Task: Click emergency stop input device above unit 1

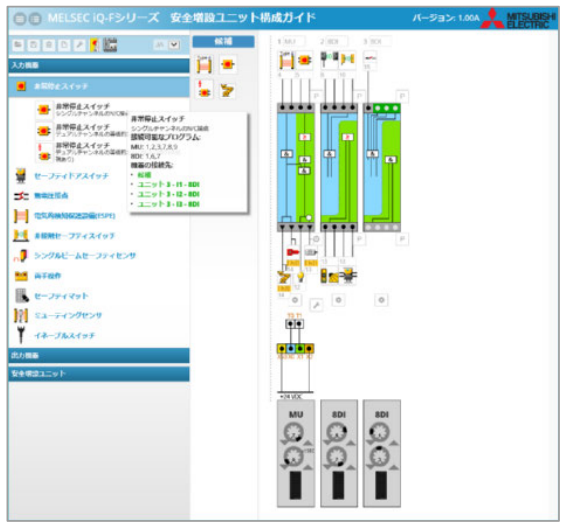Action: pyautogui.click(x=304, y=60)
